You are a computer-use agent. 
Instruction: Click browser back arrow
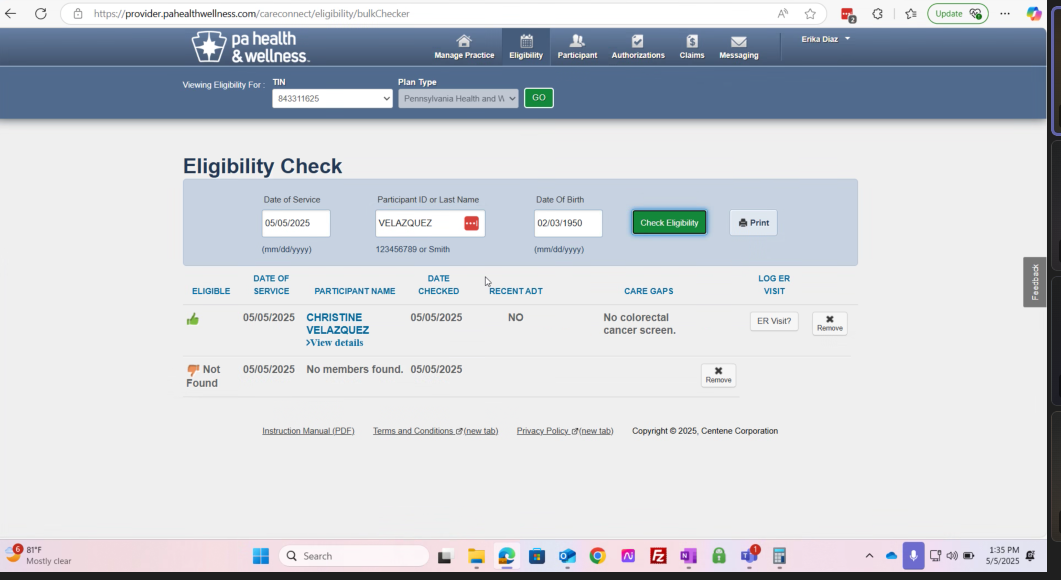(11, 14)
